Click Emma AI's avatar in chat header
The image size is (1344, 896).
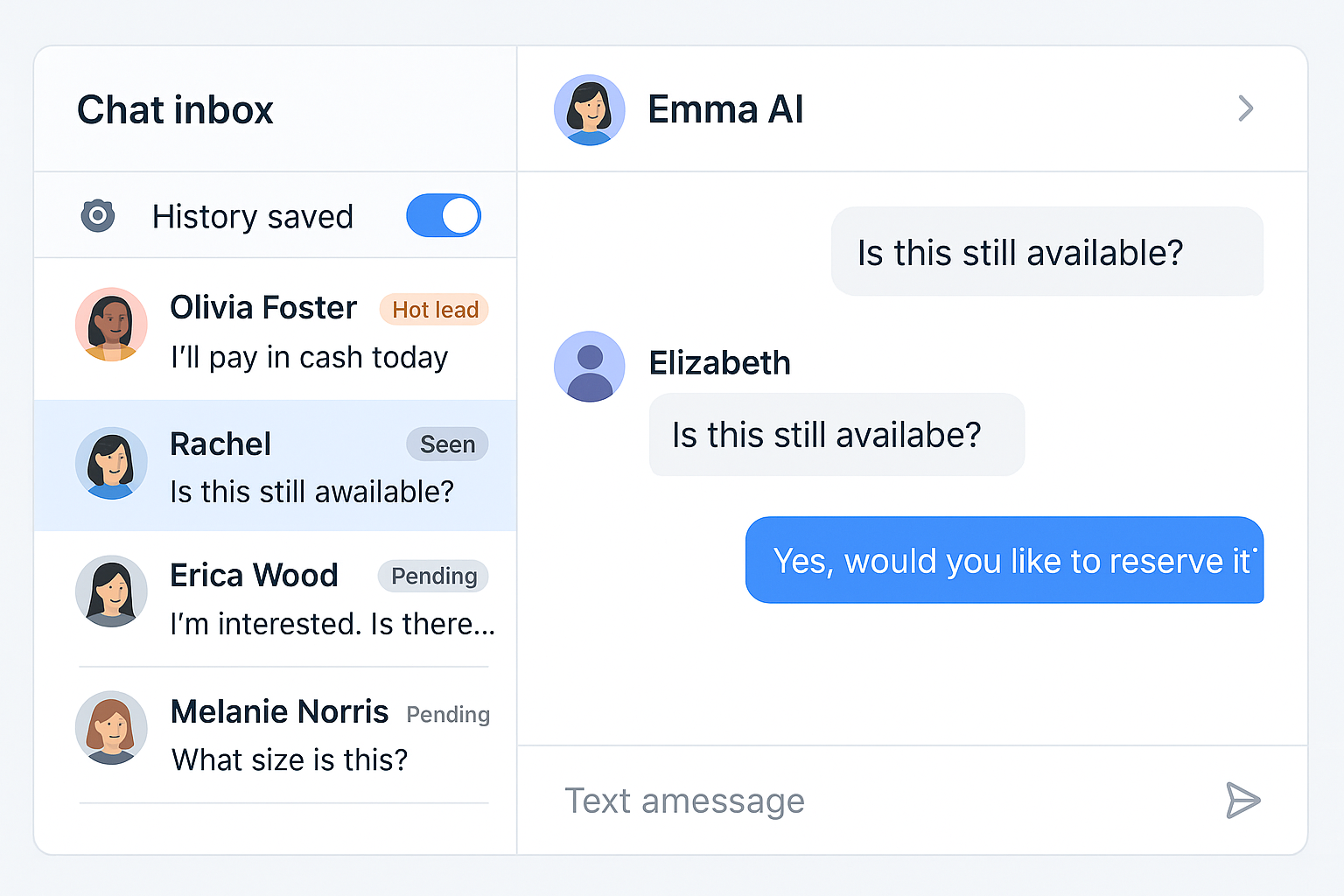point(590,110)
